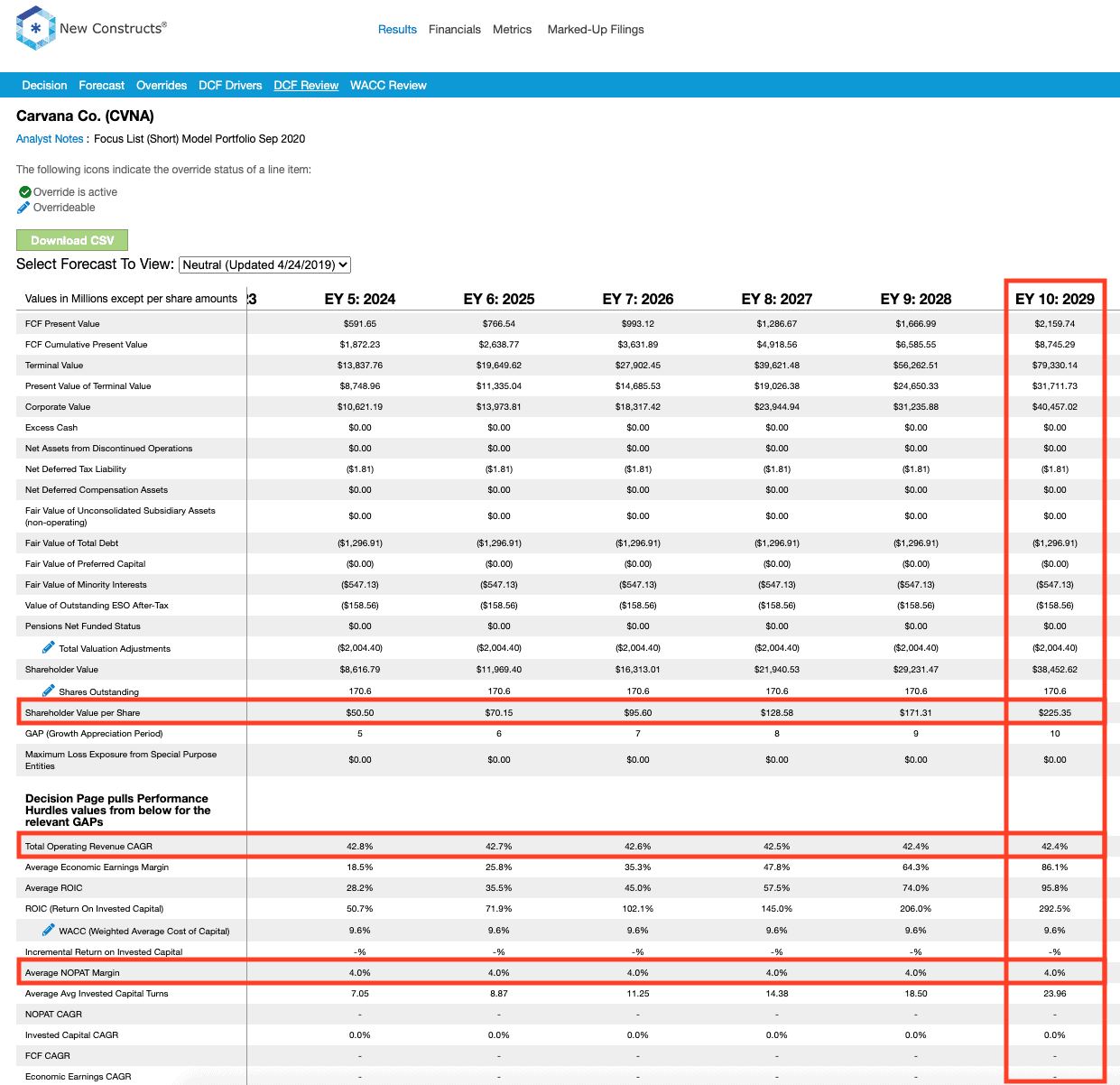Click the New Constructs brand name
The image size is (1120, 1085).
(113, 29)
